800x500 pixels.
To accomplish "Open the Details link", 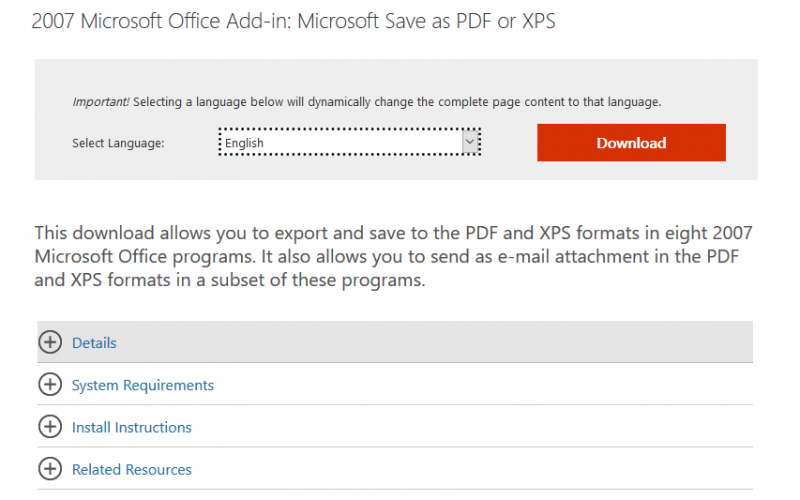I will [x=94, y=343].
